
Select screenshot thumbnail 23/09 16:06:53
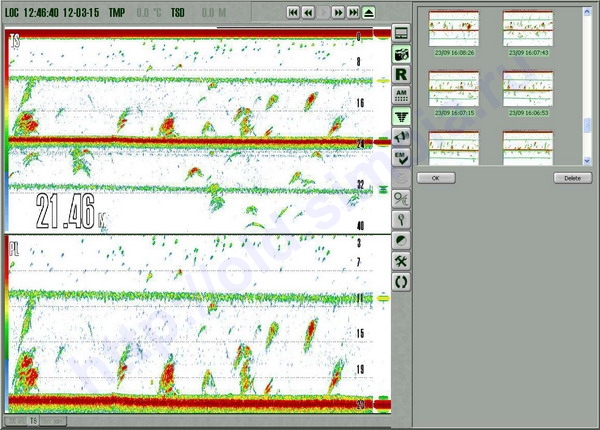(528, 88)
